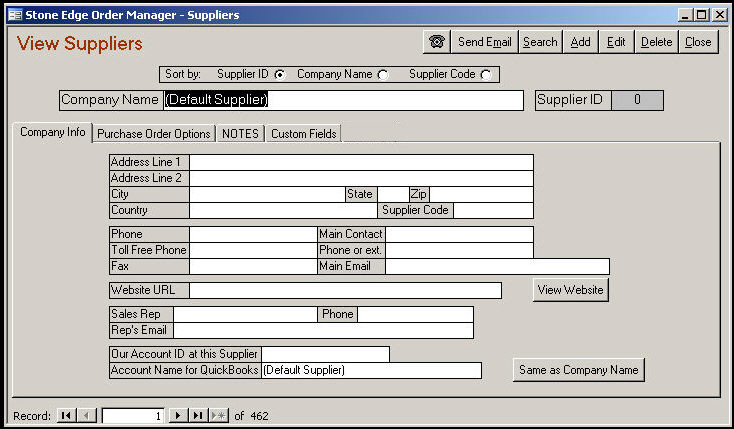
Task: Click the Account Name for QuickBooks field
Action: pyautogui.click(x=371, y=370)
